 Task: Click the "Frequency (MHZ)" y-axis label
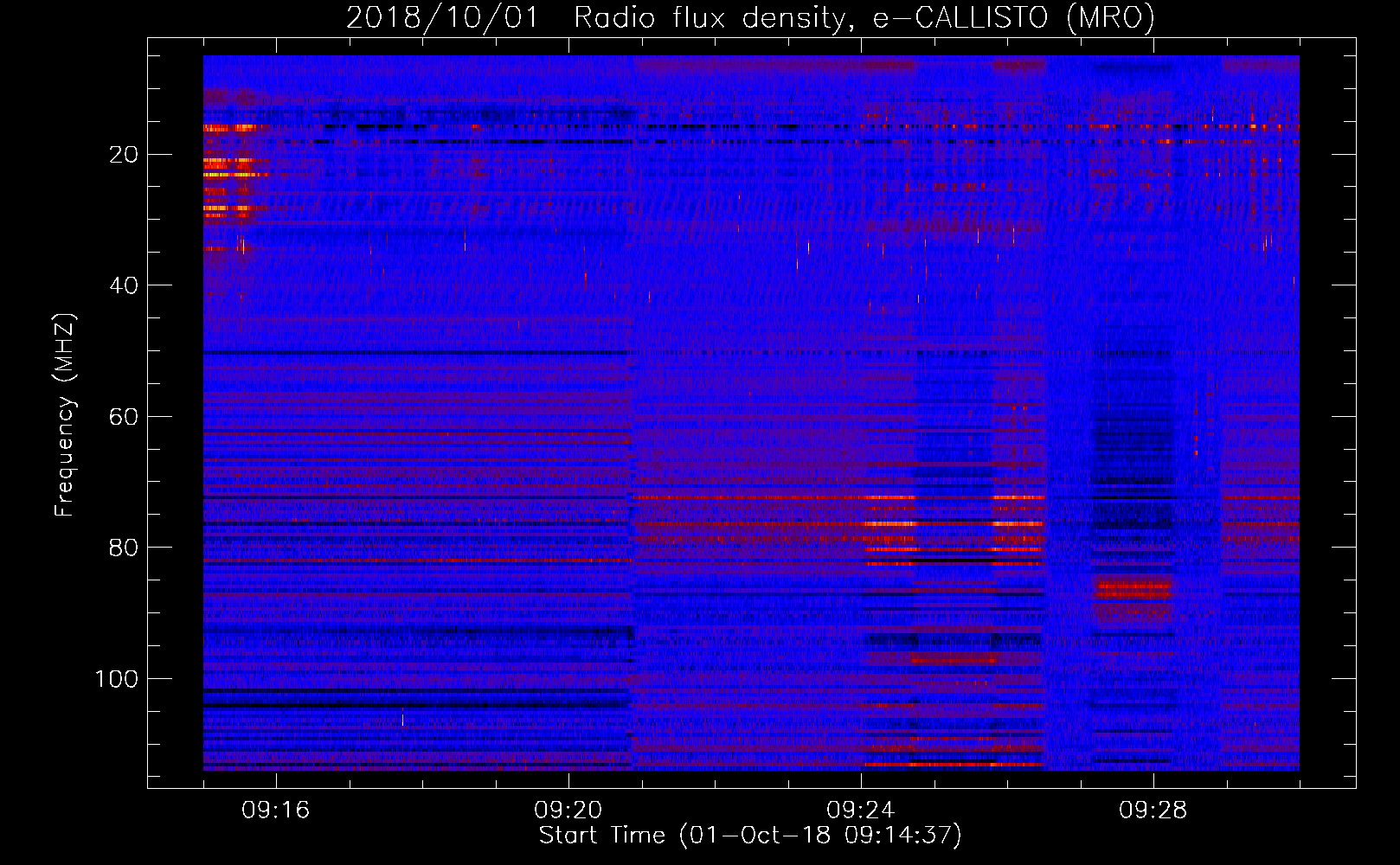(x=65, y=414)
